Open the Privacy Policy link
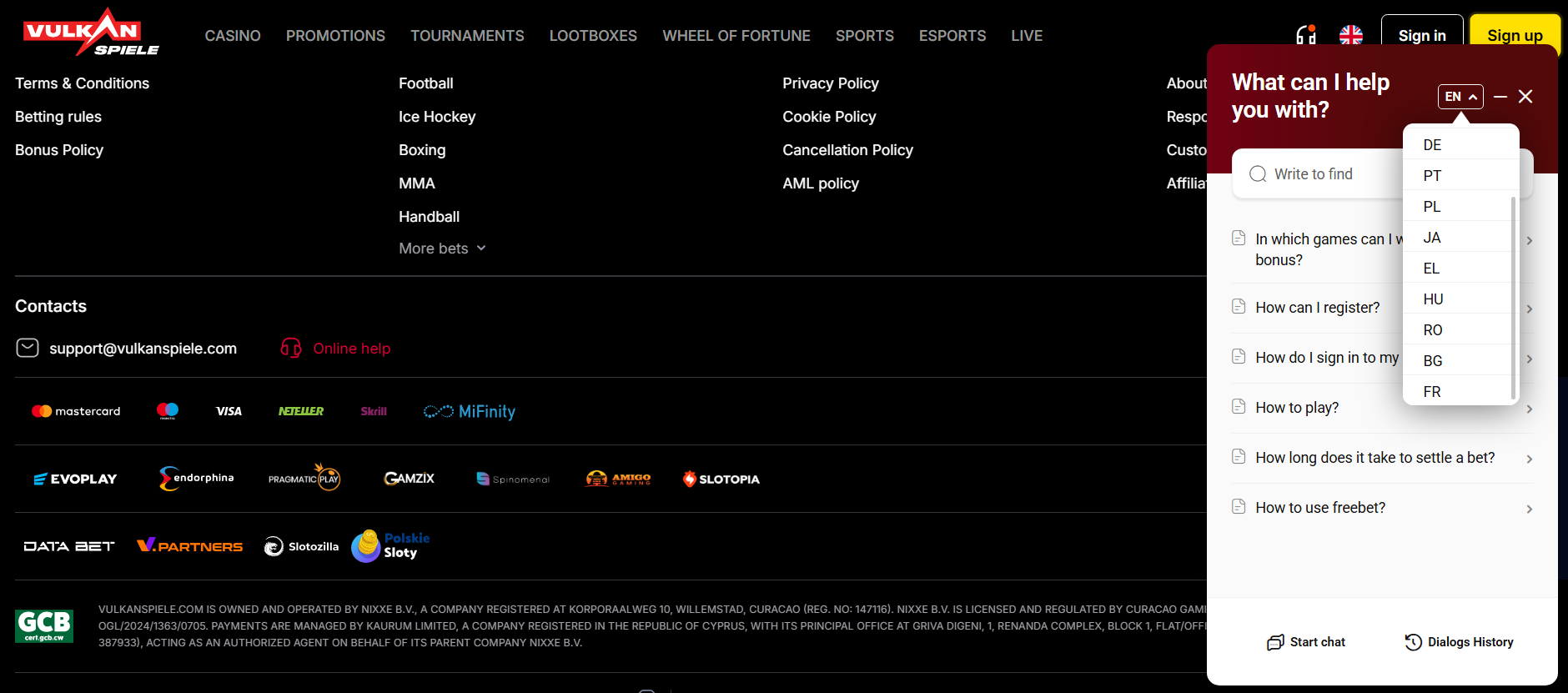The height and width of the screenshot is (693, 1568). point(830,83)
